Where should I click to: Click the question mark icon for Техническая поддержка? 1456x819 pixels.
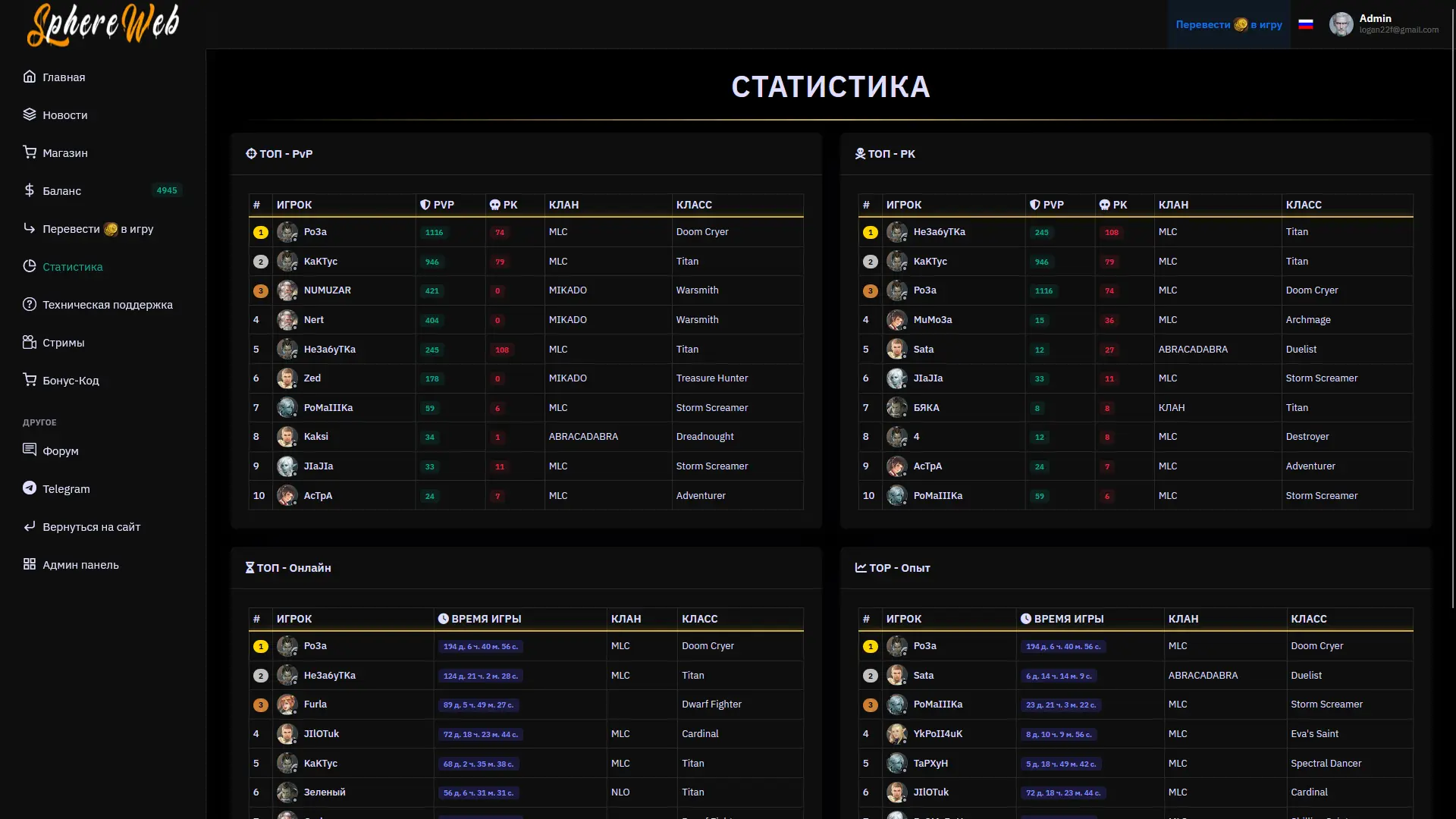30,304
